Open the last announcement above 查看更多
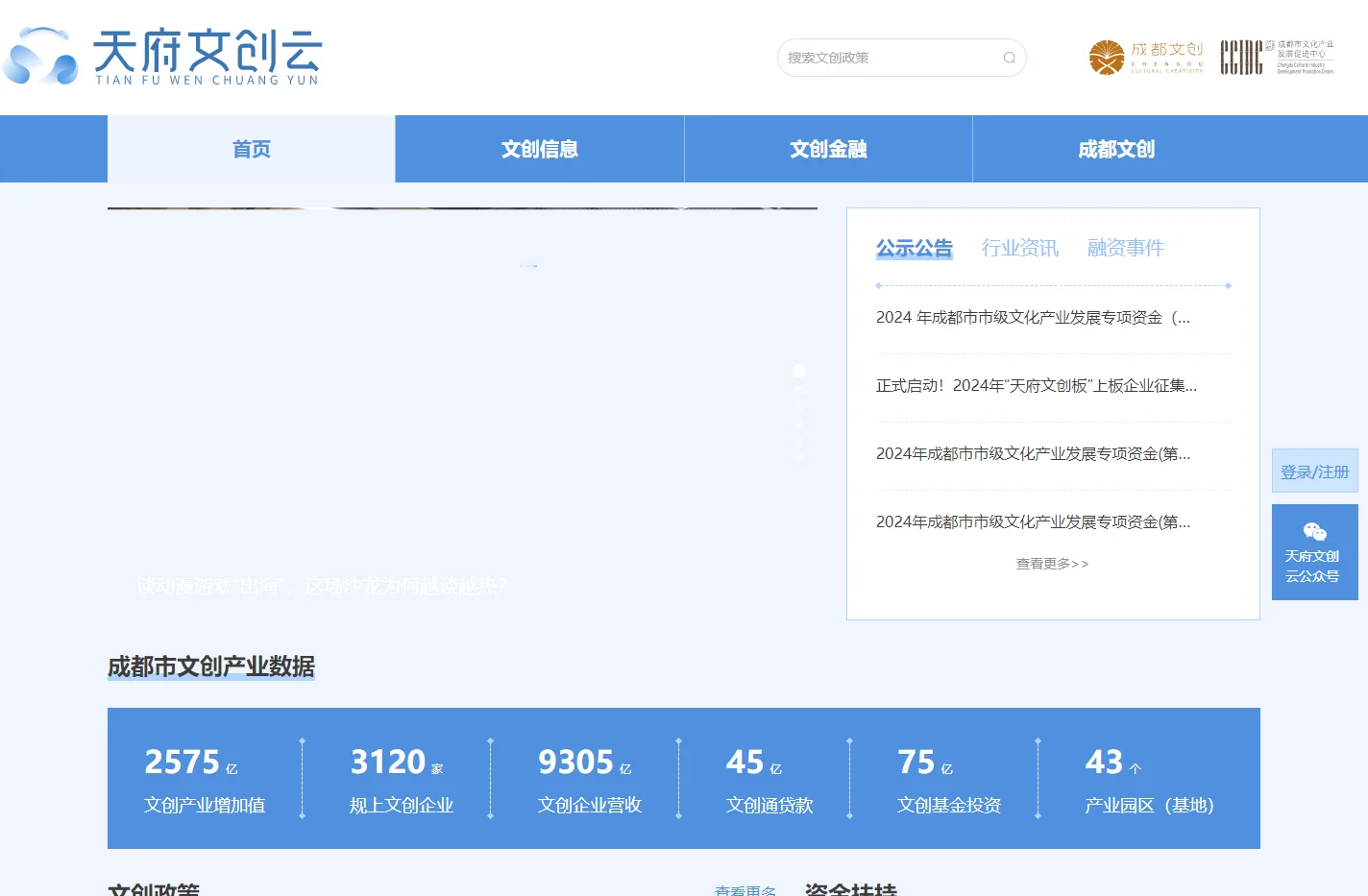 (1034, 522)
